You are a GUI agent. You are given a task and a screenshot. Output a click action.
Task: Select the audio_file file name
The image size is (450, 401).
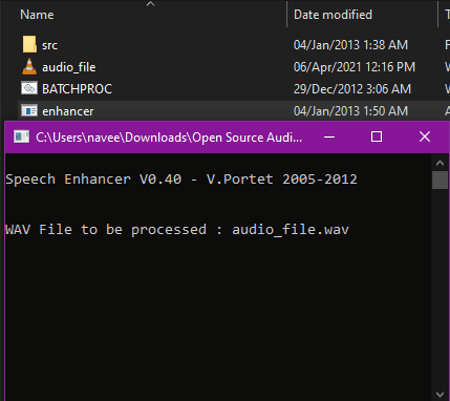point(69,67)
